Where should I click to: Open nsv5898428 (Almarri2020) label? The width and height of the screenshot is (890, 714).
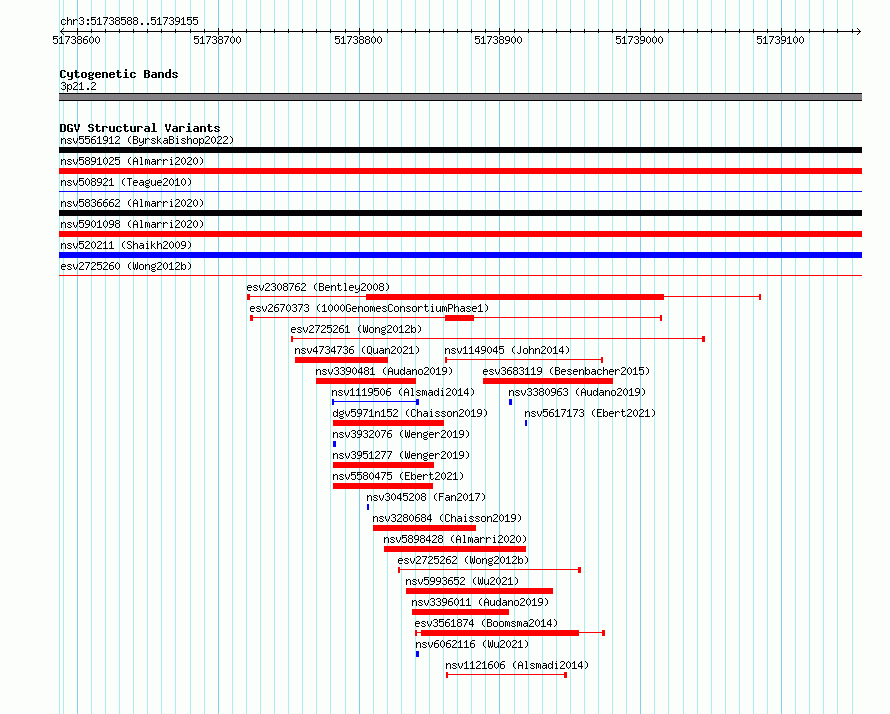(x=455, y=539)
